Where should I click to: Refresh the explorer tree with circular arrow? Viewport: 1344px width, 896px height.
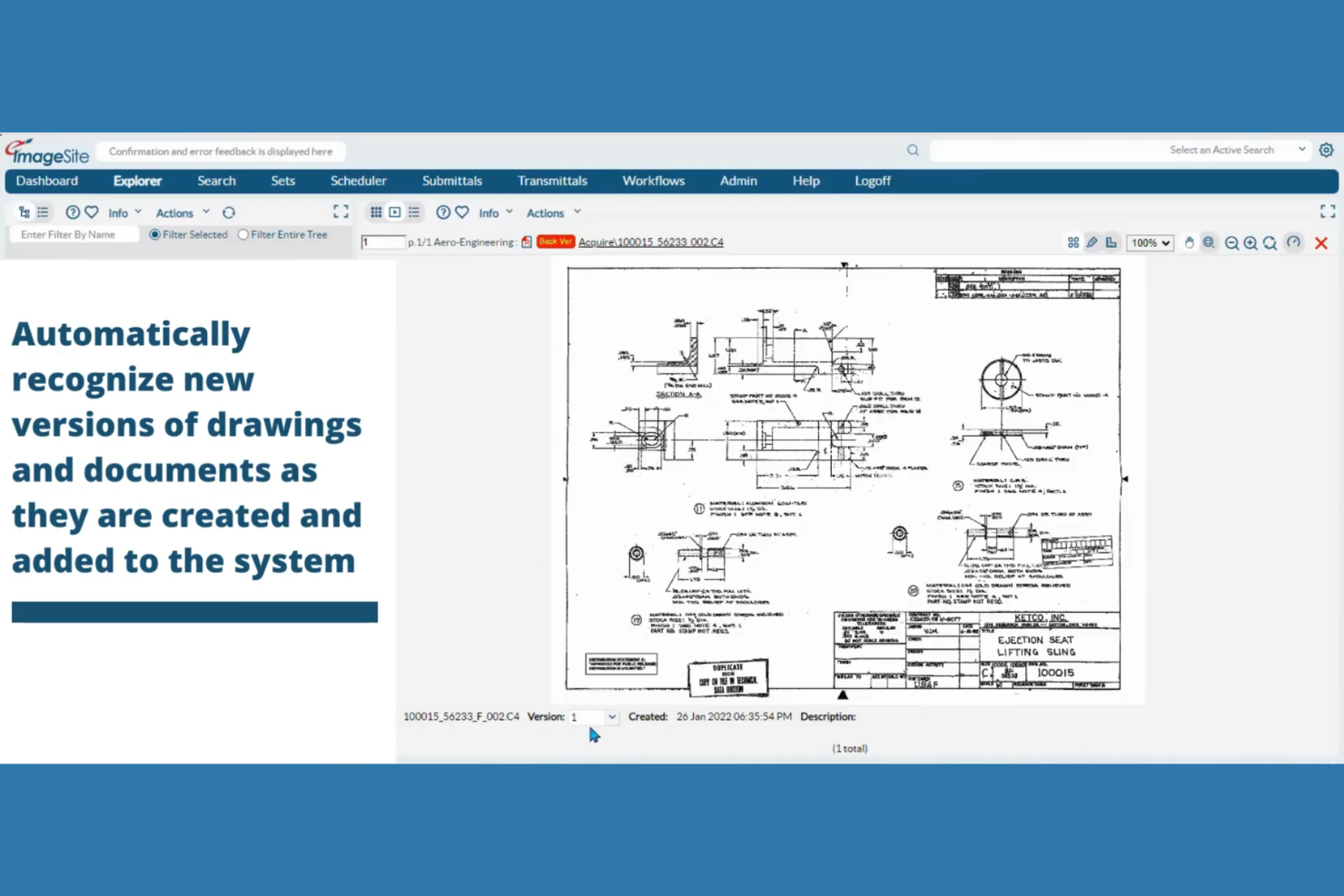229,212
